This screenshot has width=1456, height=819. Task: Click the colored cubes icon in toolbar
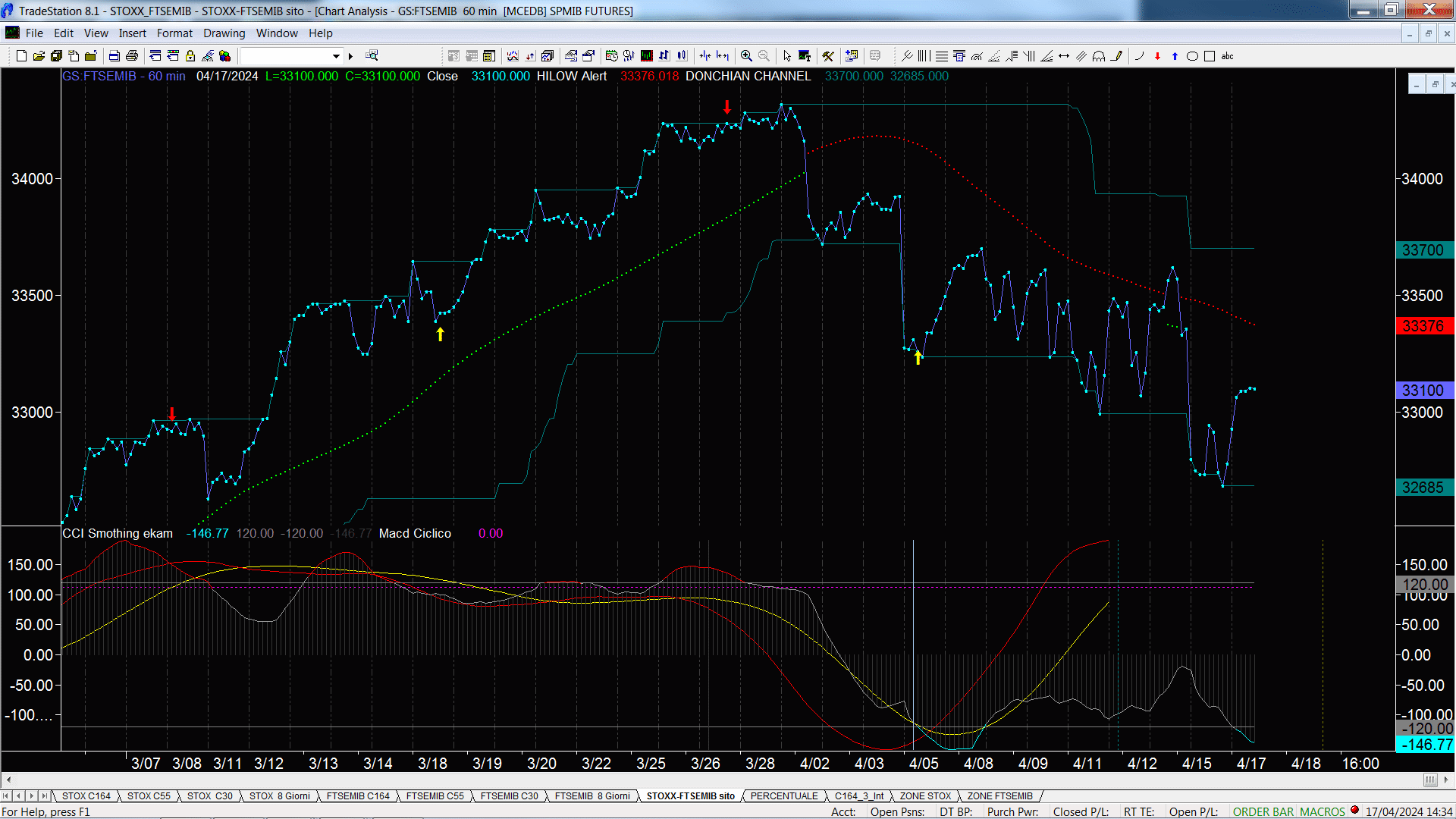224,56
